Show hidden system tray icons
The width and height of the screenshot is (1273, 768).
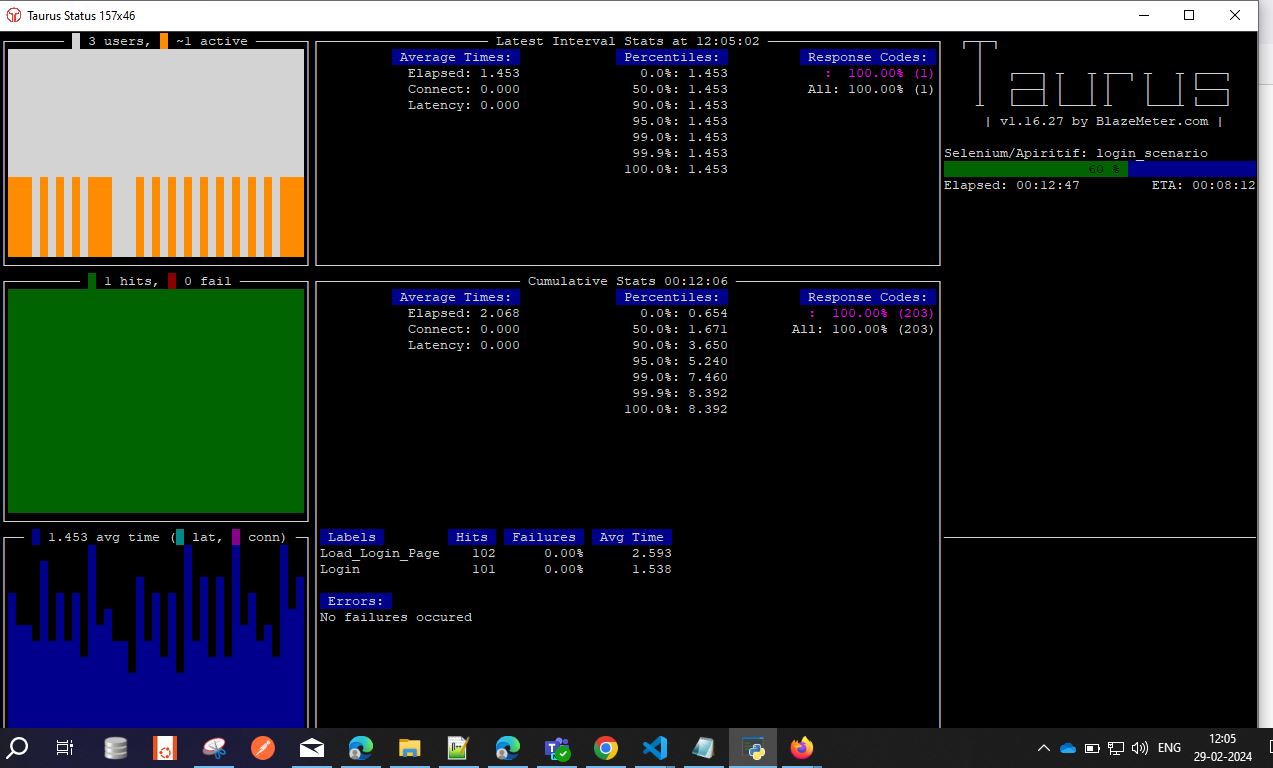(x=1043, y=748)
